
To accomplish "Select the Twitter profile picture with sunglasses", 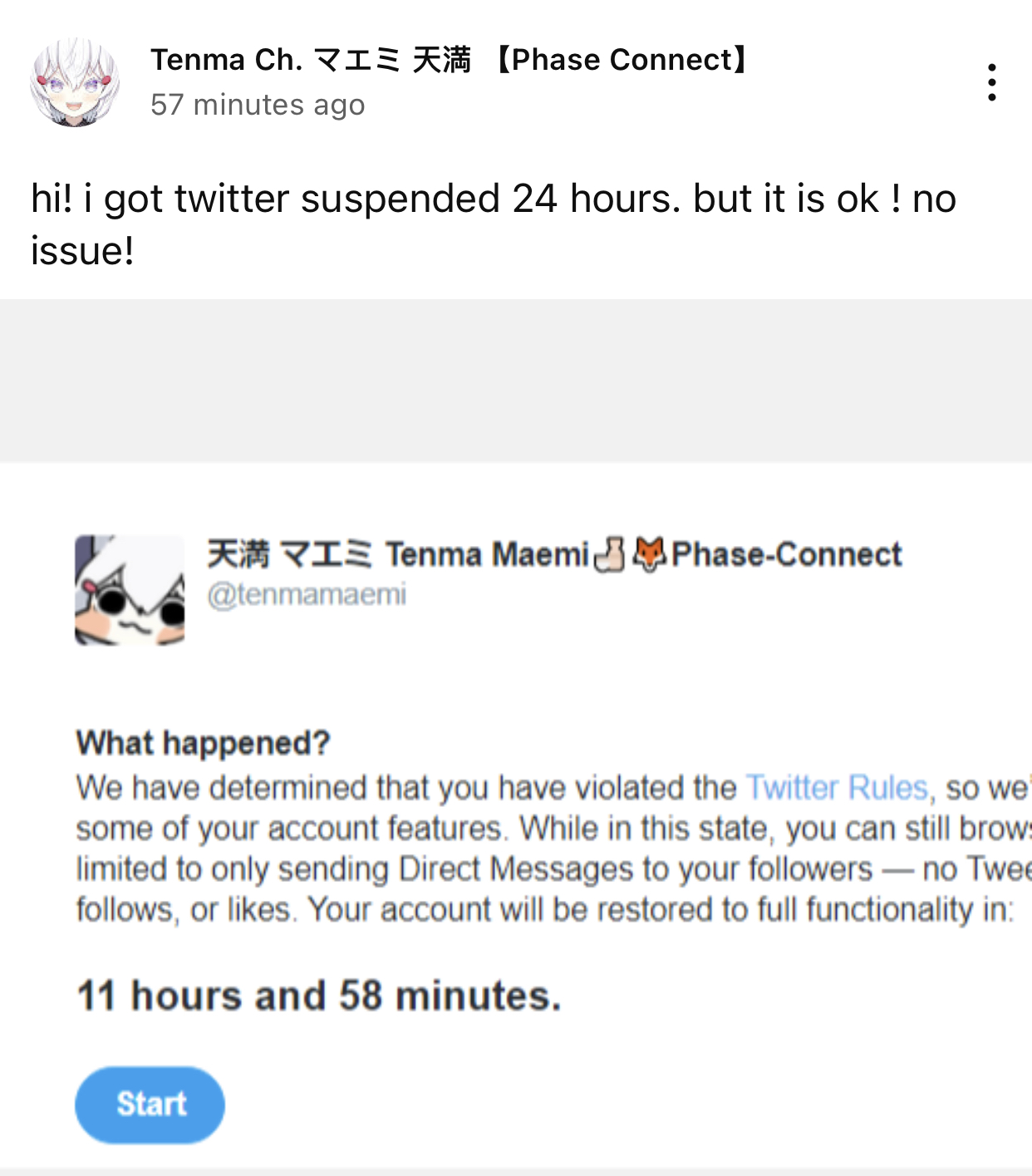I will coord(130,590).
